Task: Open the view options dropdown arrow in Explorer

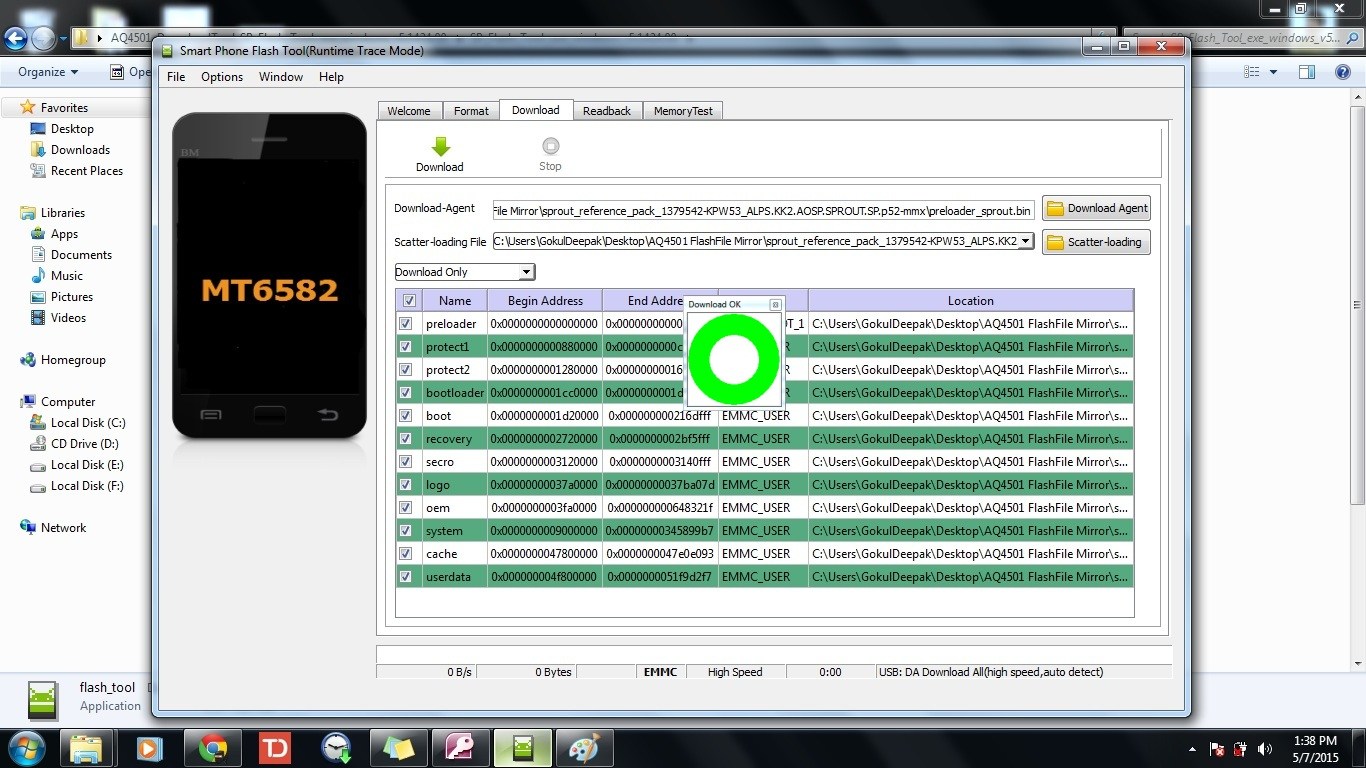Action: (1273, 72)
